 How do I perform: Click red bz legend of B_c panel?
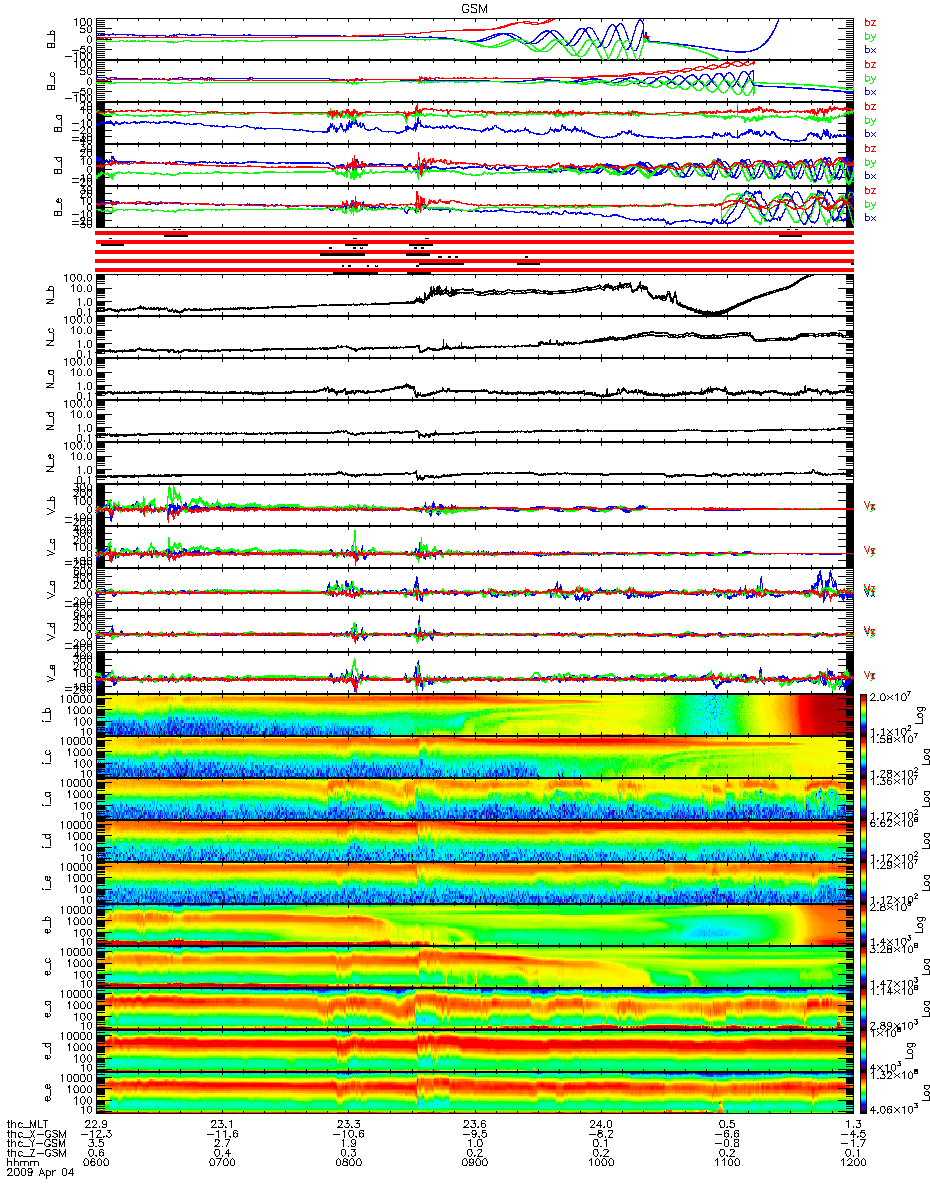(x=870, y=64)
